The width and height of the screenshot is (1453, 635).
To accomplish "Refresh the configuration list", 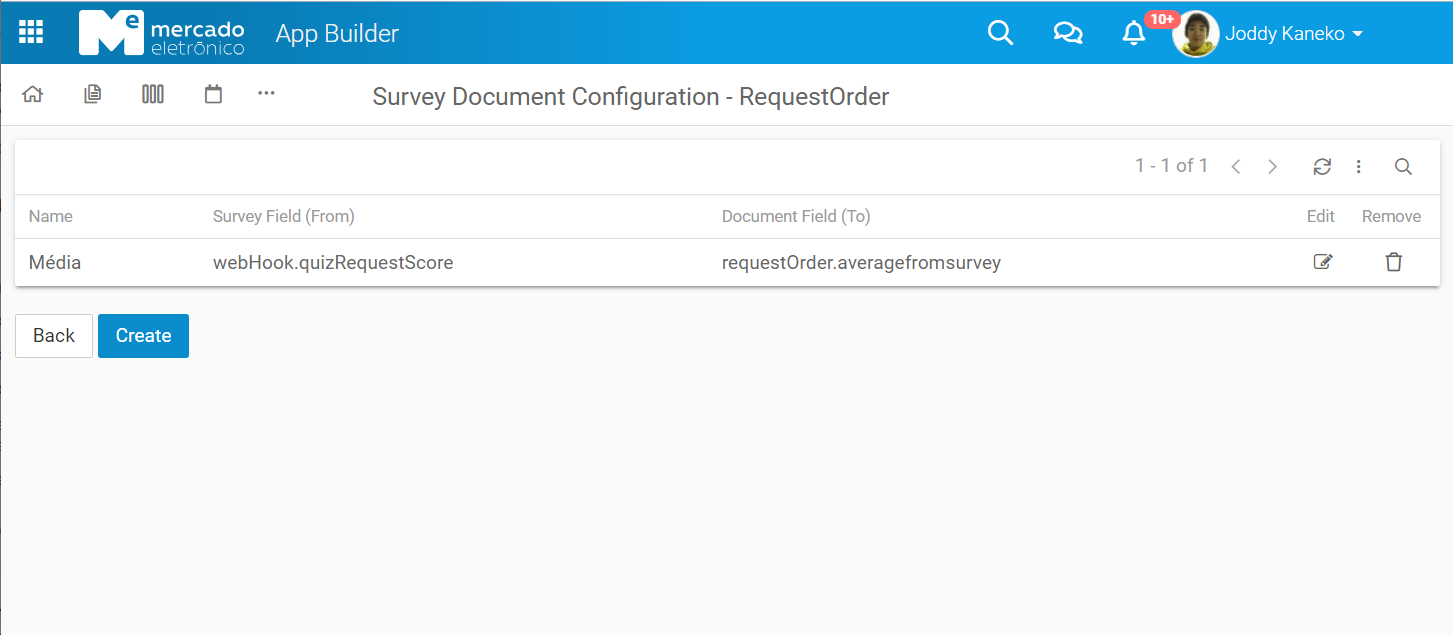I will [1322, 167].
